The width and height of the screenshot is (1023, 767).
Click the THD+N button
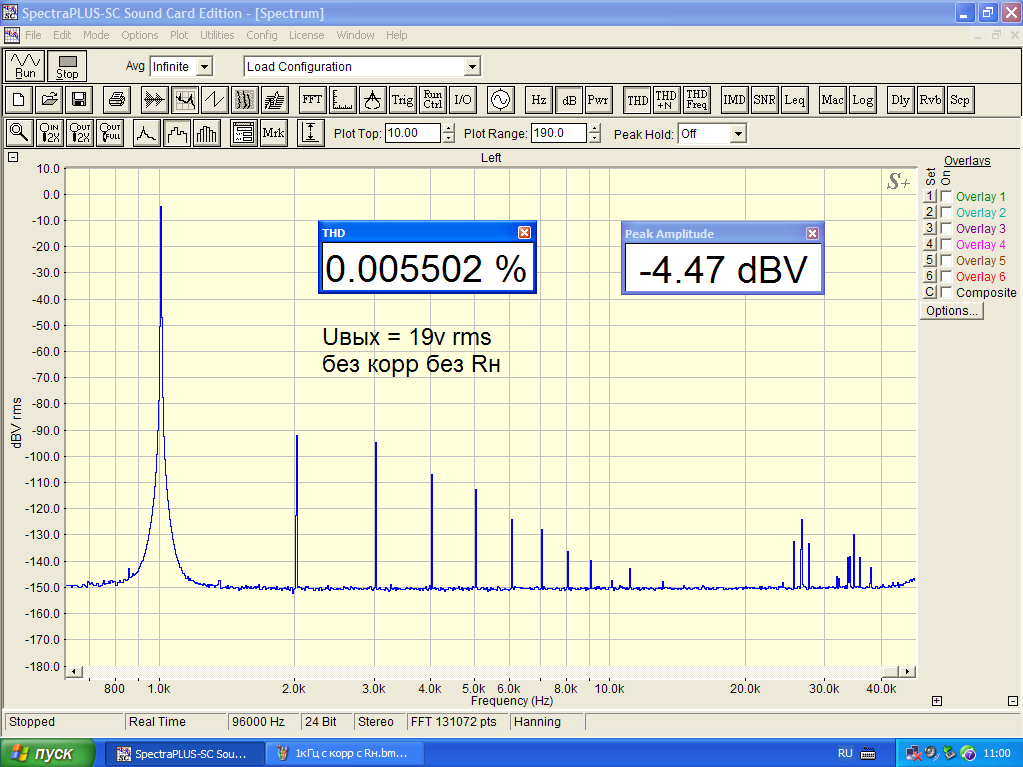point(667,100)
